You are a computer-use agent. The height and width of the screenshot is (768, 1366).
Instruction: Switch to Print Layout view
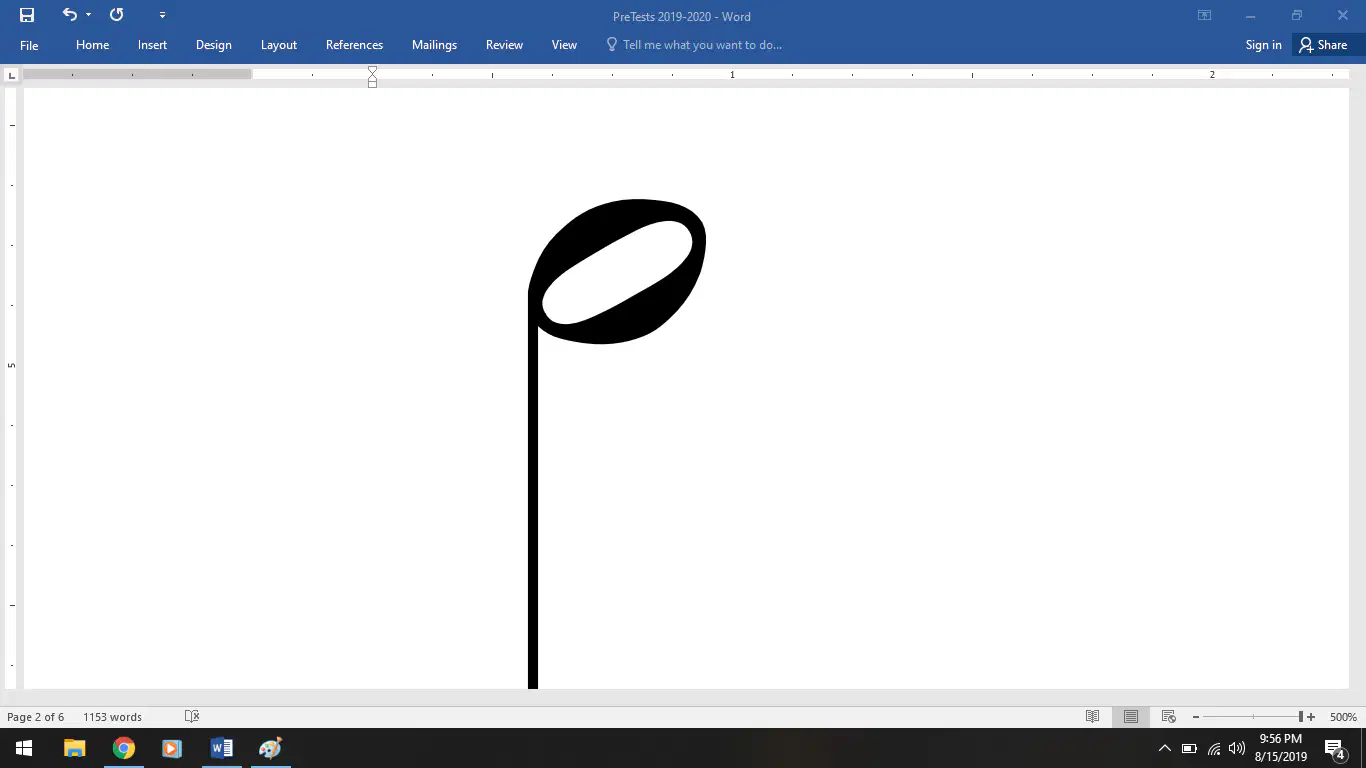click(1130, 717)
